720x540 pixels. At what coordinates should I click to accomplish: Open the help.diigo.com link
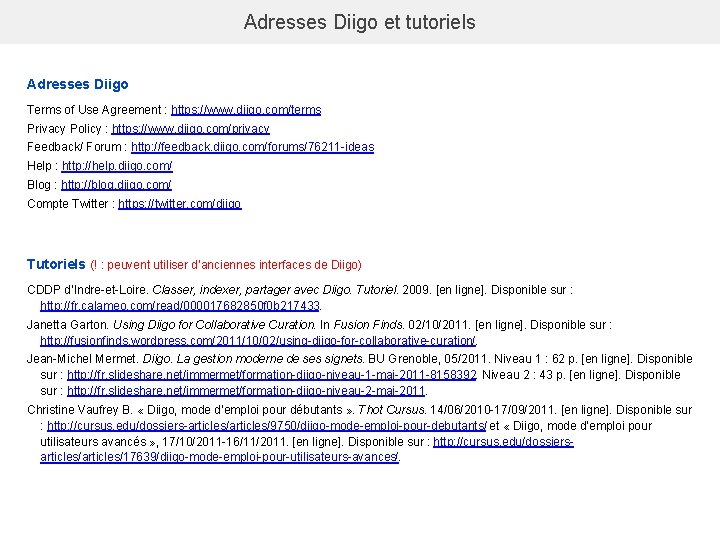click(117, 166)
